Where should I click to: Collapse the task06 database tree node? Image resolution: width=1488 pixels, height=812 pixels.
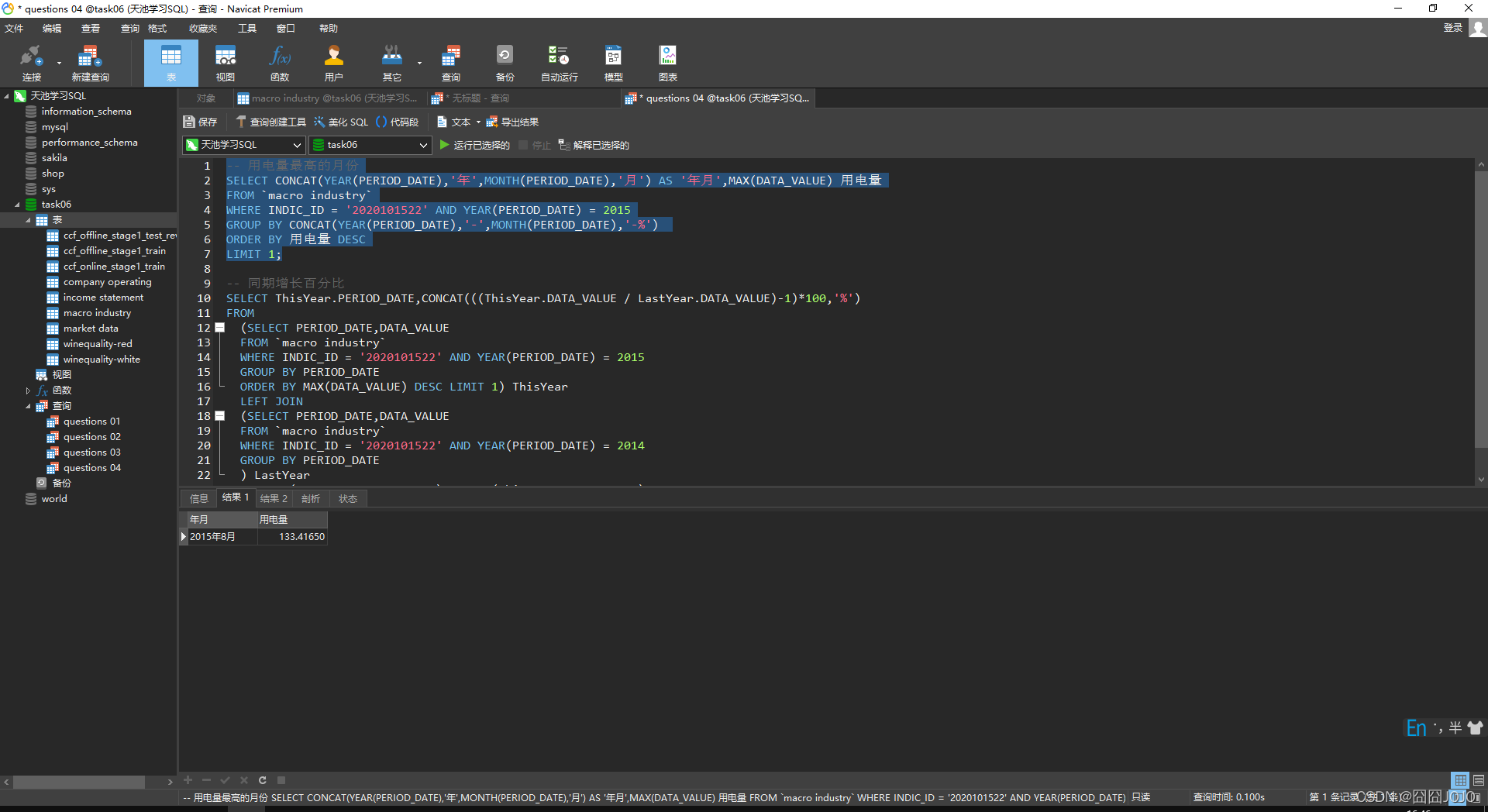point(17,205)
